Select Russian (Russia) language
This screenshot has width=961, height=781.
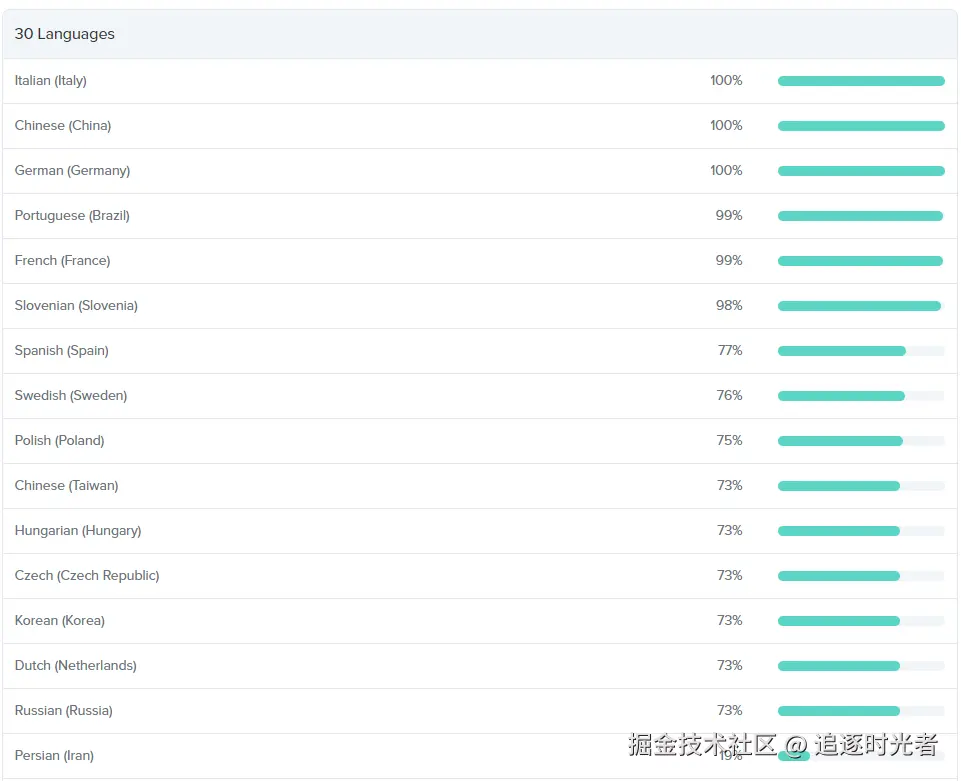pyautogui.click(x=63, y=711)
